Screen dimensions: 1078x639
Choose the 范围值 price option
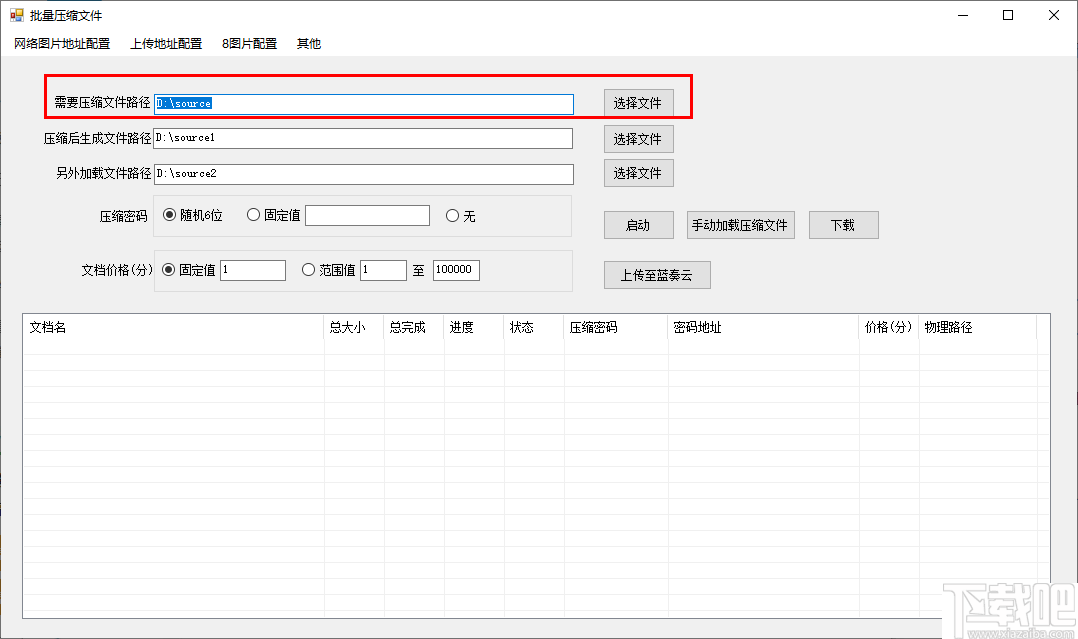tap(310, 270)
